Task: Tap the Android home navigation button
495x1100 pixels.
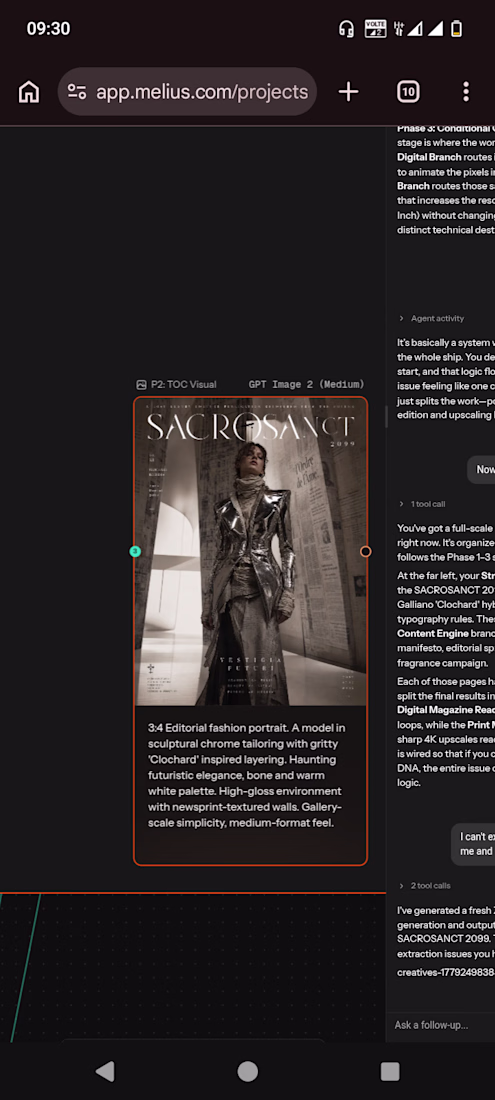Action: (x=248, y=1071)
